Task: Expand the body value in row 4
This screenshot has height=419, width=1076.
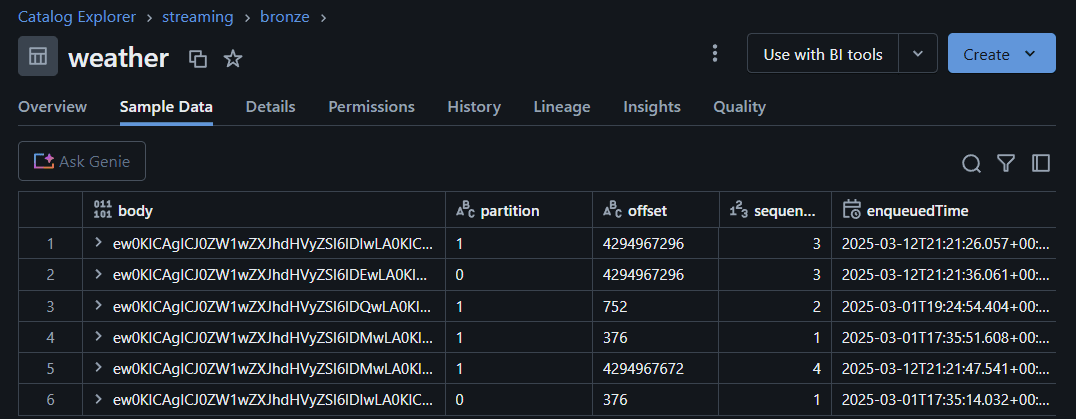Action: [x=99, y=337]
